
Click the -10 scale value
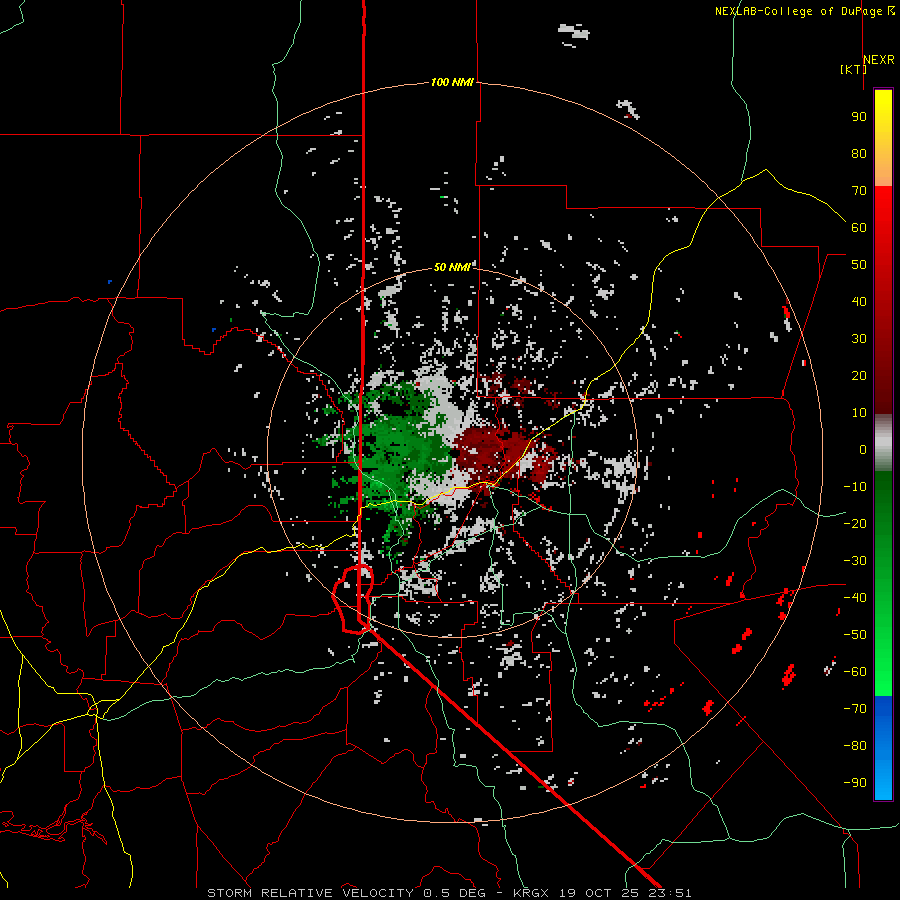[855, 487]
